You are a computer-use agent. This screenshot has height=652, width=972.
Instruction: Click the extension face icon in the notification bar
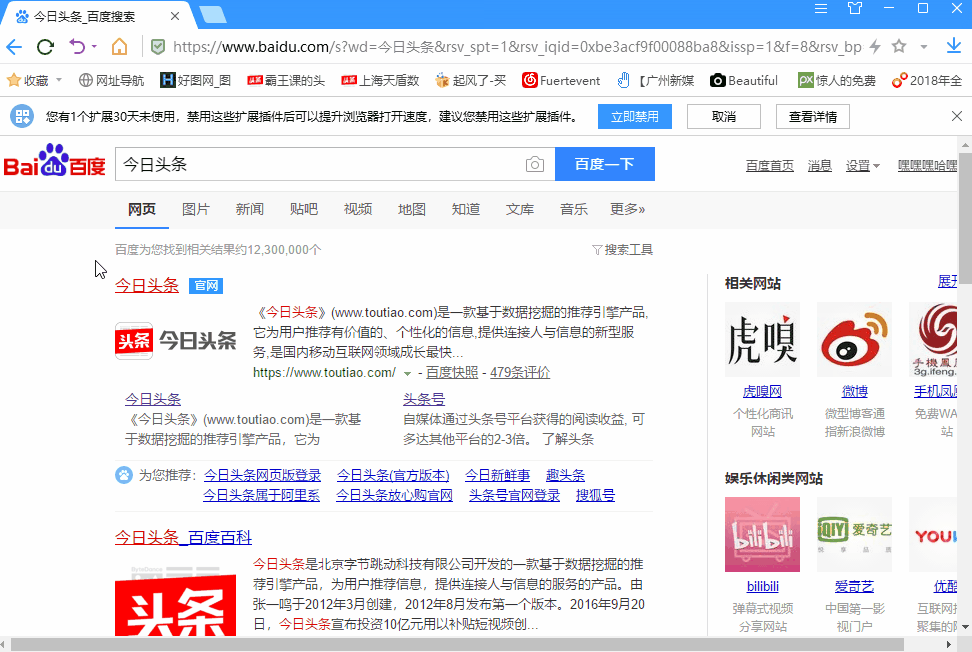pos(23,116)
